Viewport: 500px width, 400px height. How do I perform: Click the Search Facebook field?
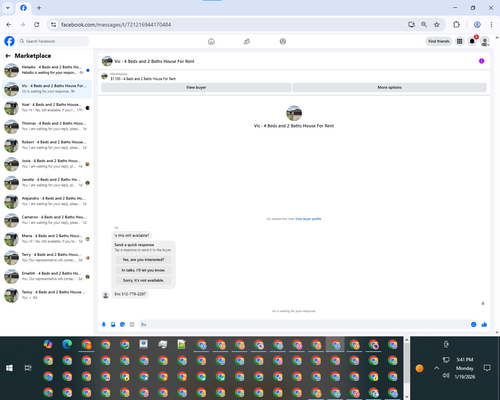pos(53,41)
